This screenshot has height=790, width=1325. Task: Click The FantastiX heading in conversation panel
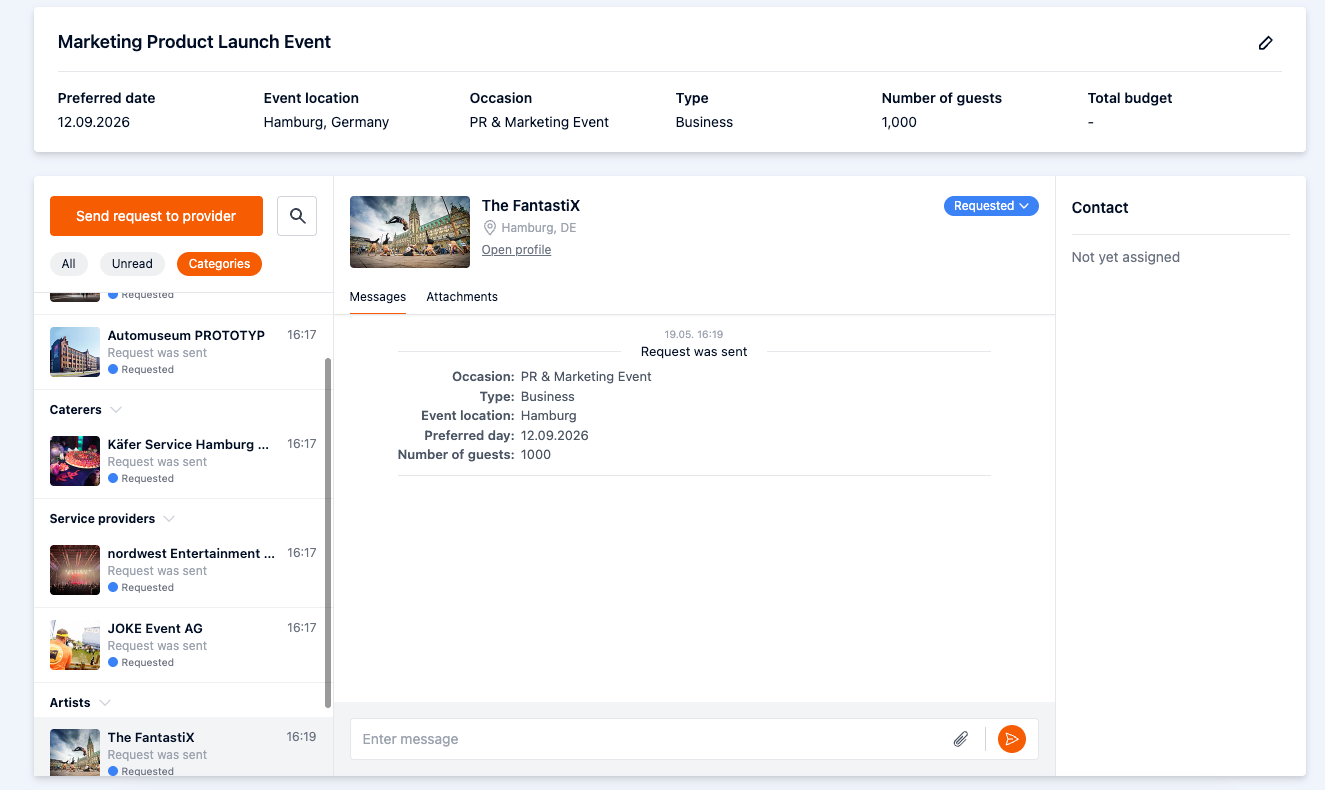(x=531, y=206)
